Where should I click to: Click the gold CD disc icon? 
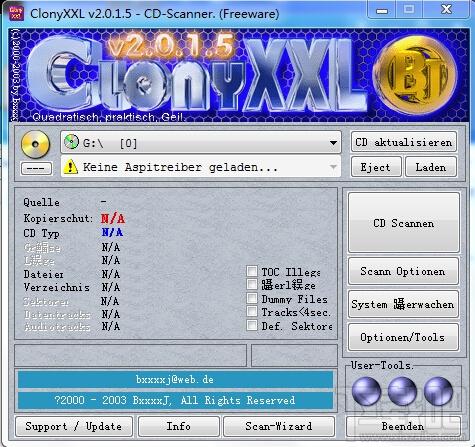[35, 144]
